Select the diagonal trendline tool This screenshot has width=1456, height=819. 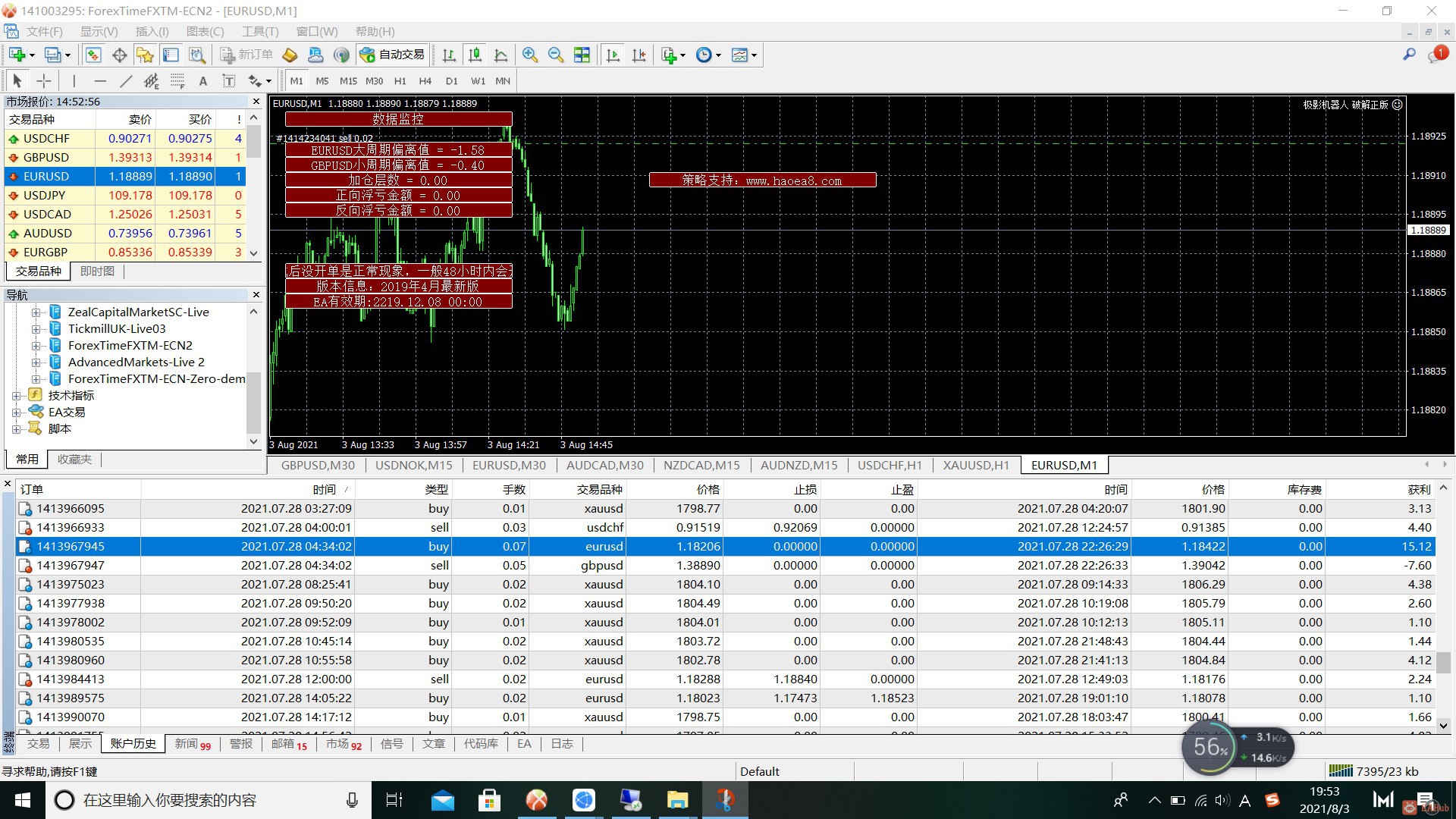[126, 80]
